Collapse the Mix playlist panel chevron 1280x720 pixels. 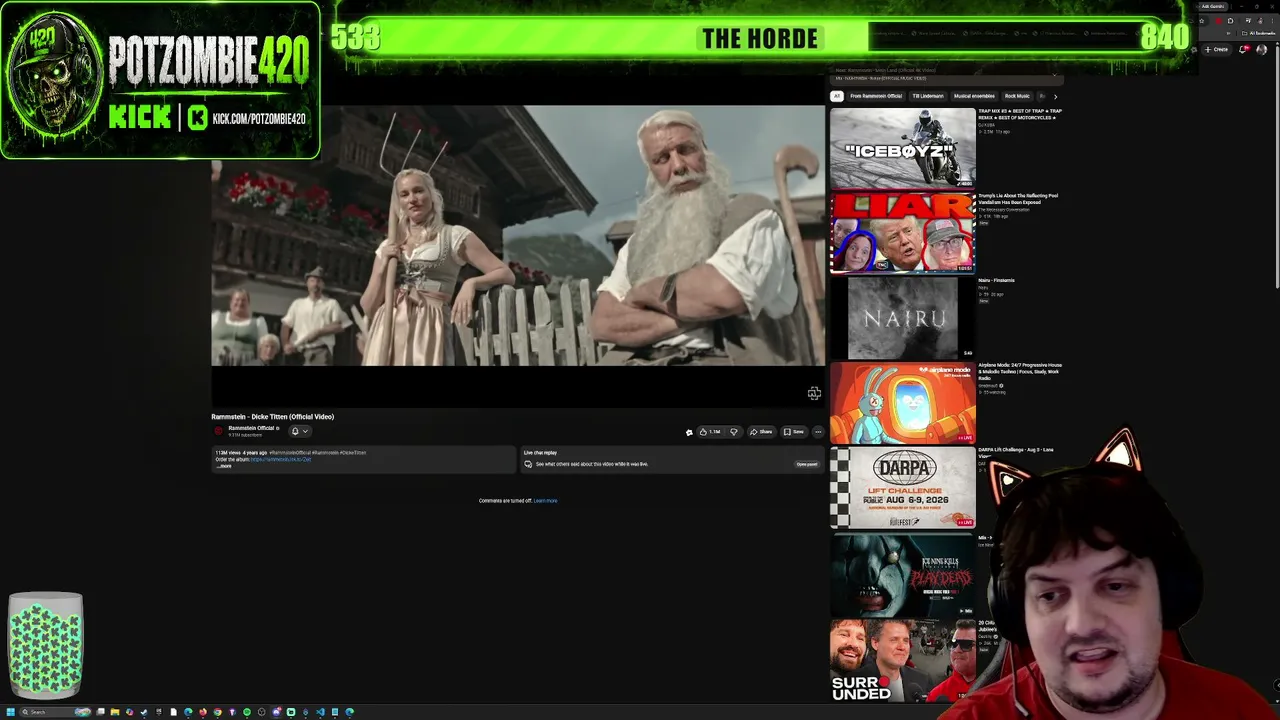(x=1054, y=74)
